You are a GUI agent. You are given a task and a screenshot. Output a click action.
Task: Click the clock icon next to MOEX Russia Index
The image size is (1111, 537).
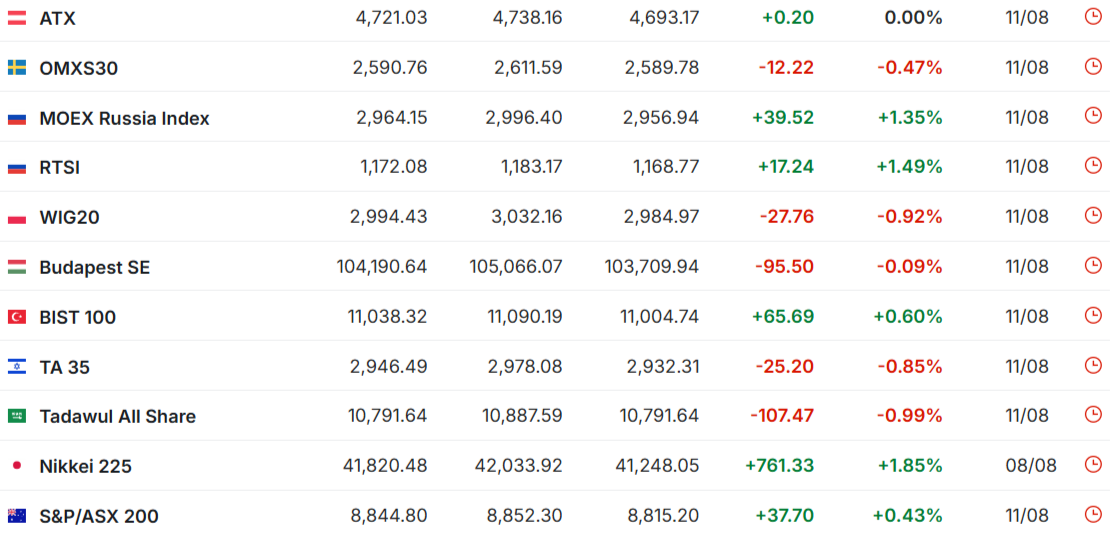[1093, 115]
